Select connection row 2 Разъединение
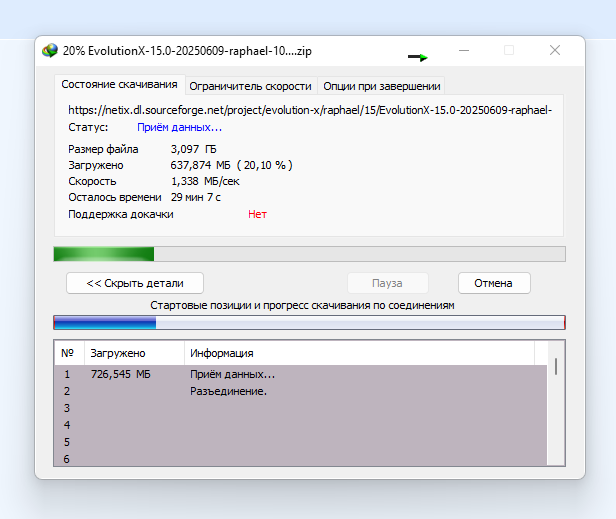Image resolution: width=616 pixels, height=519 pixels. pos(301,391)
